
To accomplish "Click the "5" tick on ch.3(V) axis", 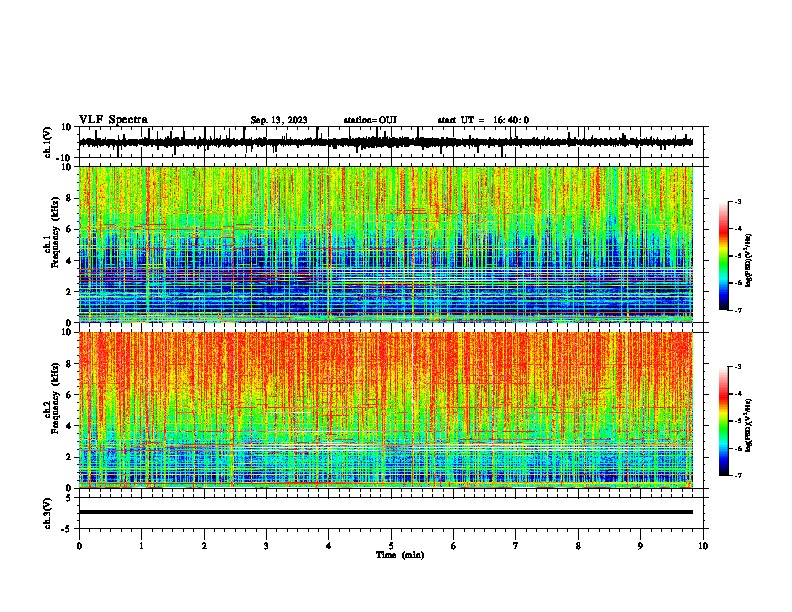I will click(69, 498).
